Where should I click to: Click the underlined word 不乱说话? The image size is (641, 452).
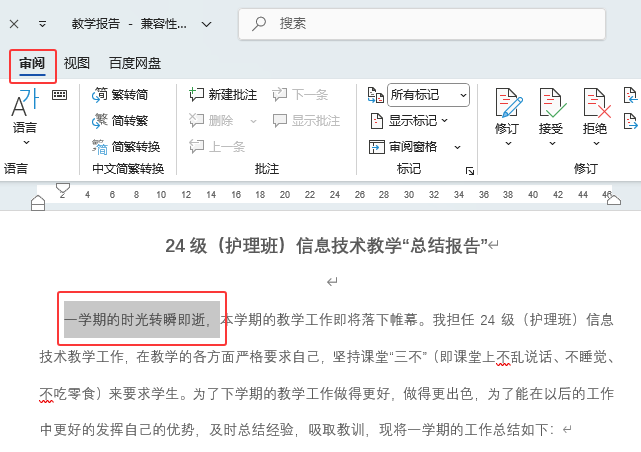(x=524, y=357)
